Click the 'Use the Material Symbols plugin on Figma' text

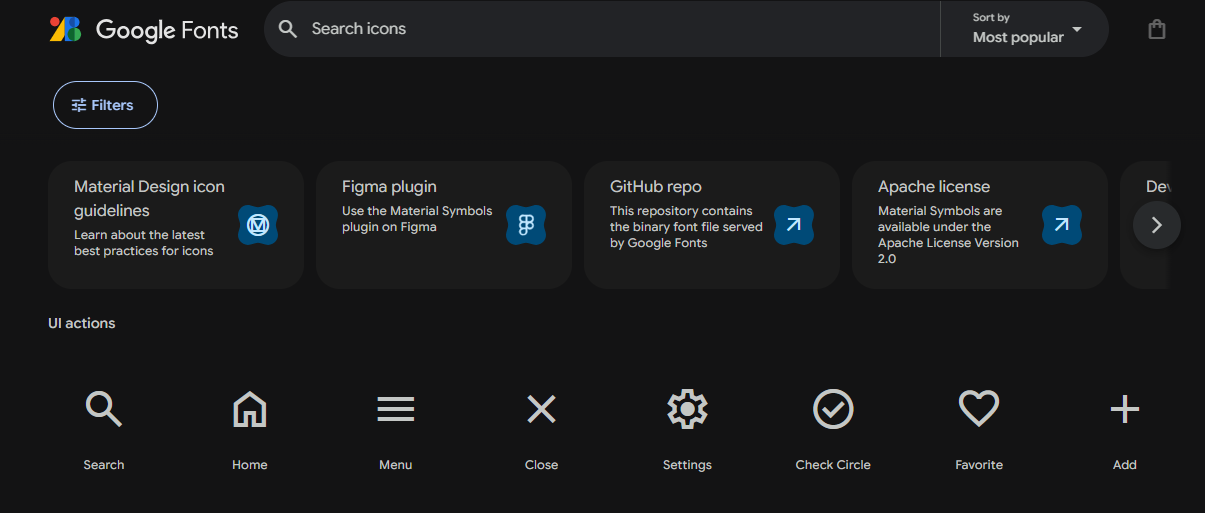click(x=417, y=219)
